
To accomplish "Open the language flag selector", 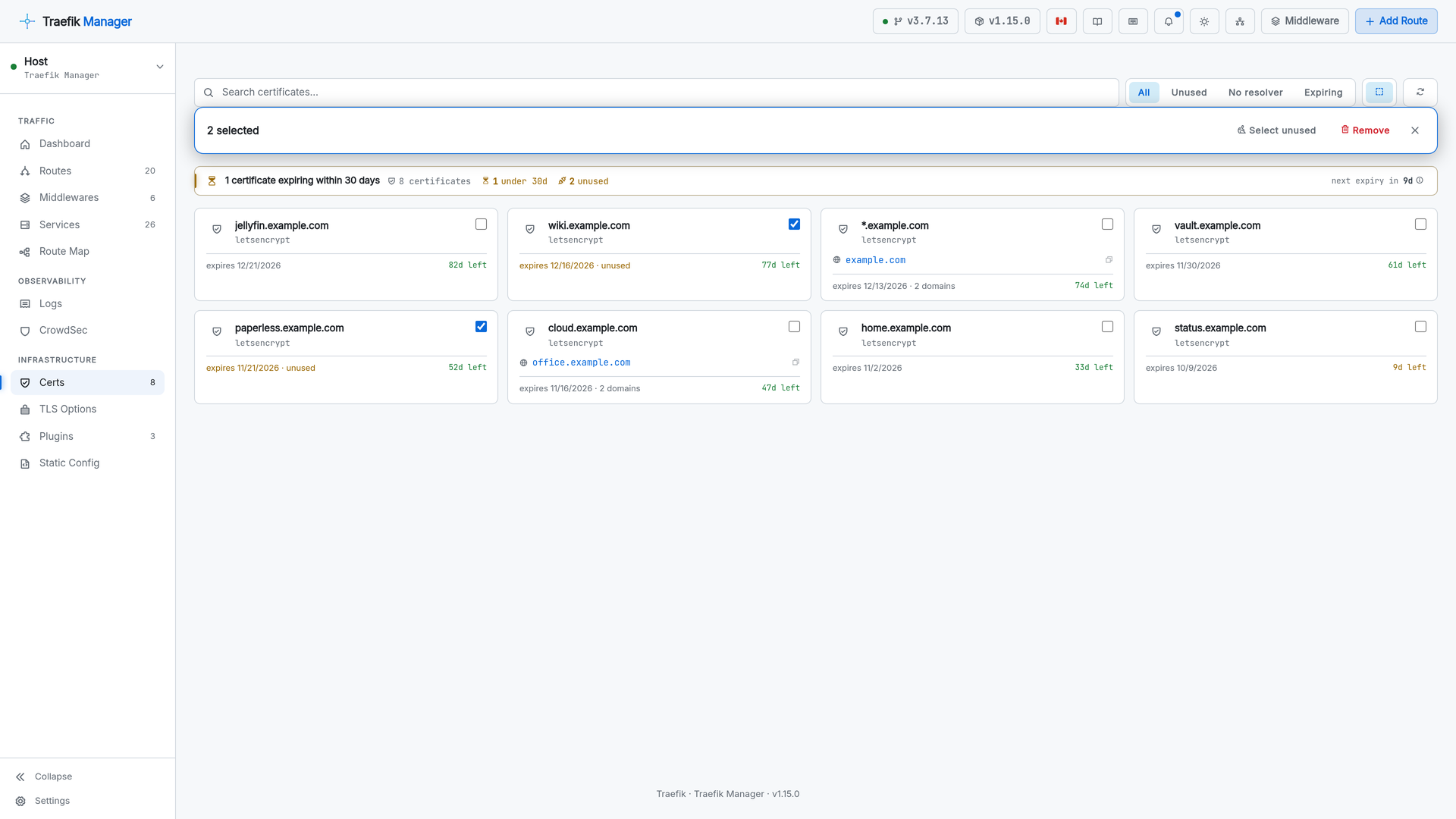I will 1061,21.
